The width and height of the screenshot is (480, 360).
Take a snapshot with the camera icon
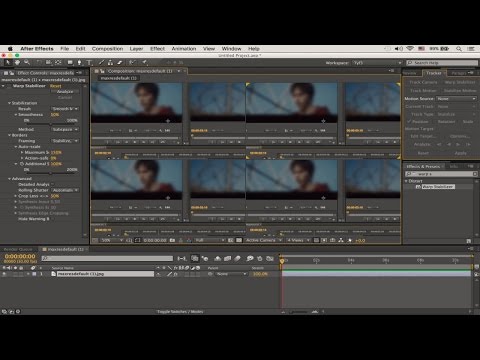pyautogui.click(x=172, y=240)
